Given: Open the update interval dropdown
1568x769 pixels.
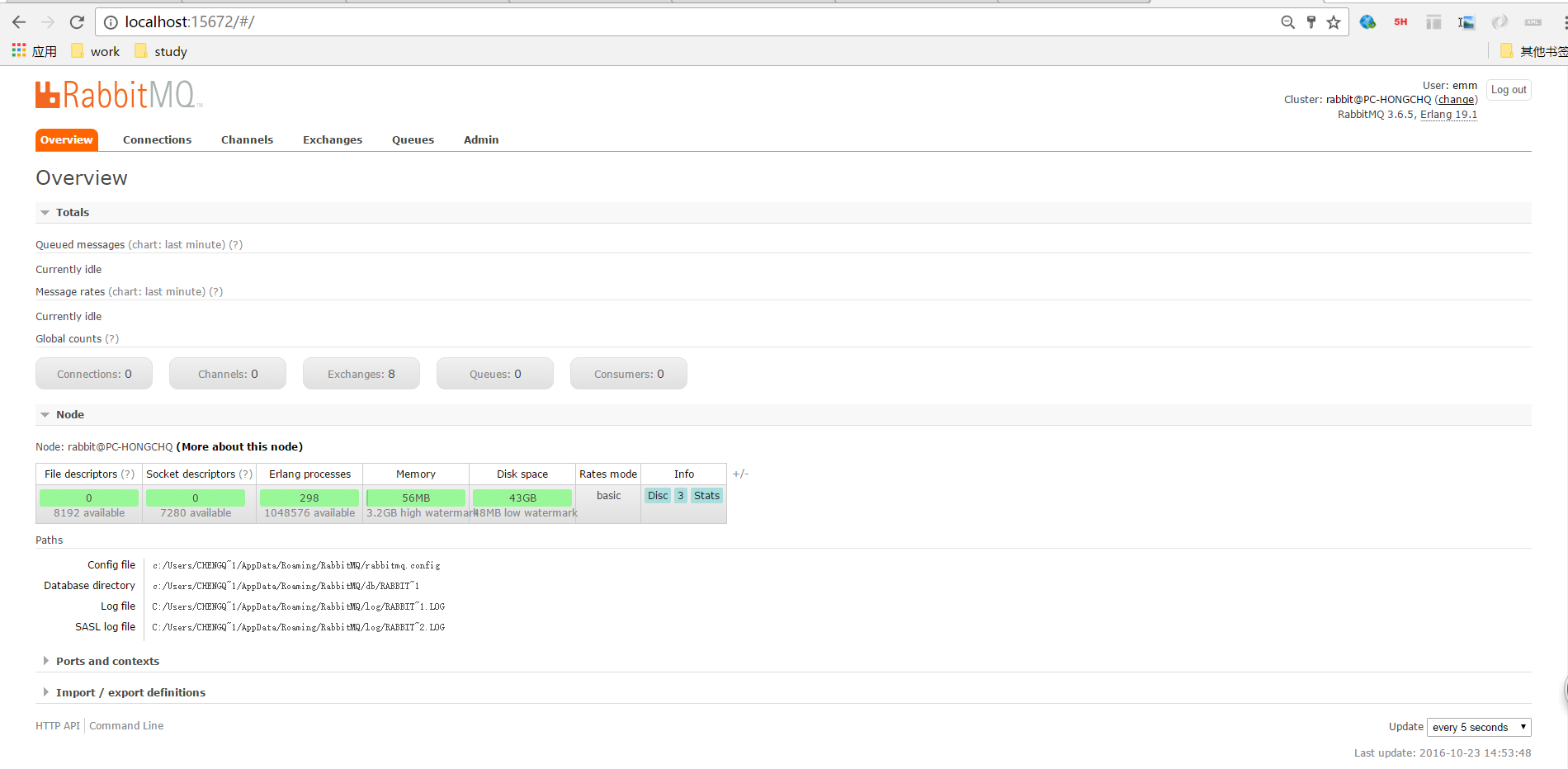Looking at the screenshot, I should pos(1478,727).
